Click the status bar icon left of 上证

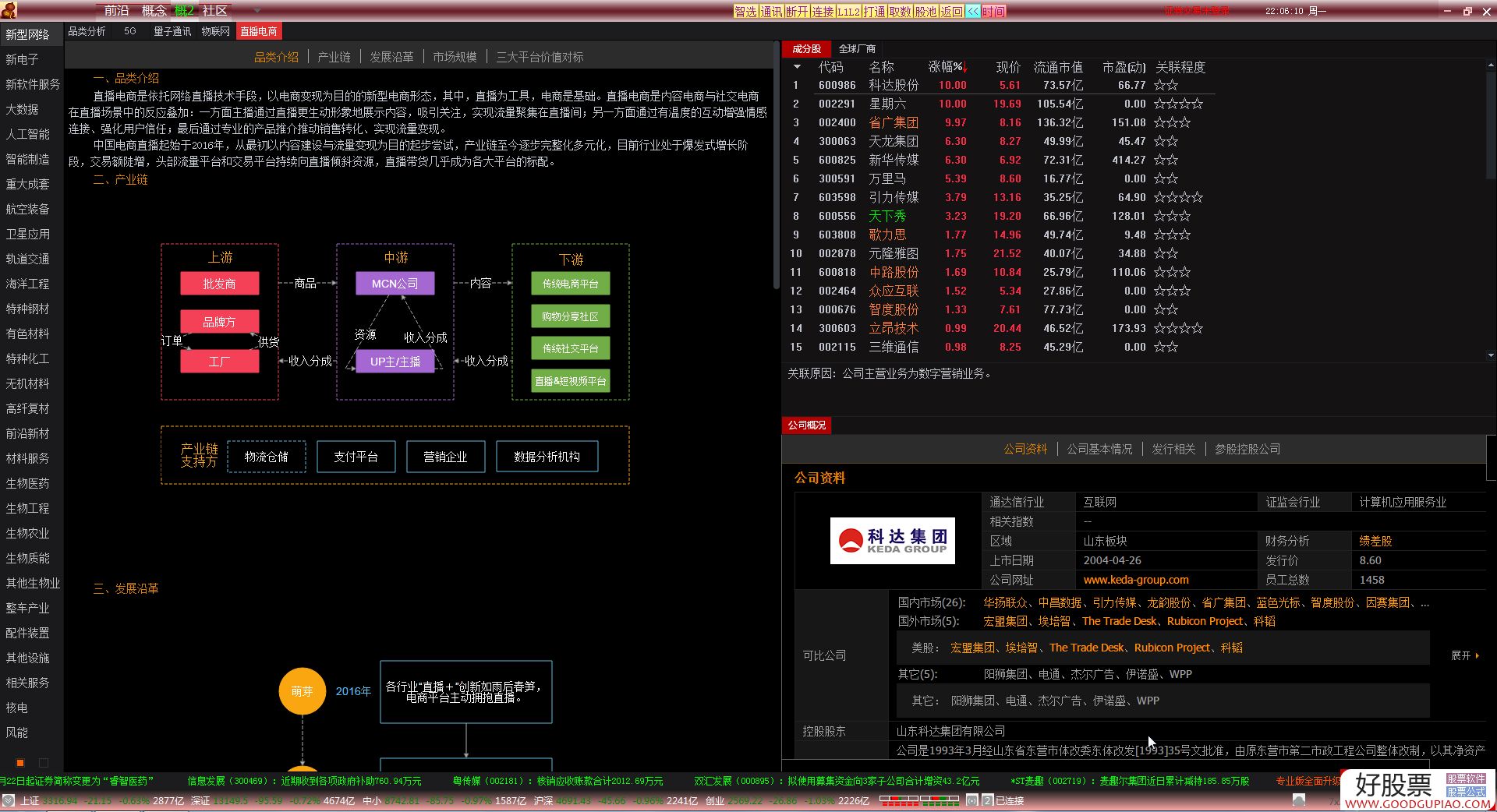[x=9, y=800]
